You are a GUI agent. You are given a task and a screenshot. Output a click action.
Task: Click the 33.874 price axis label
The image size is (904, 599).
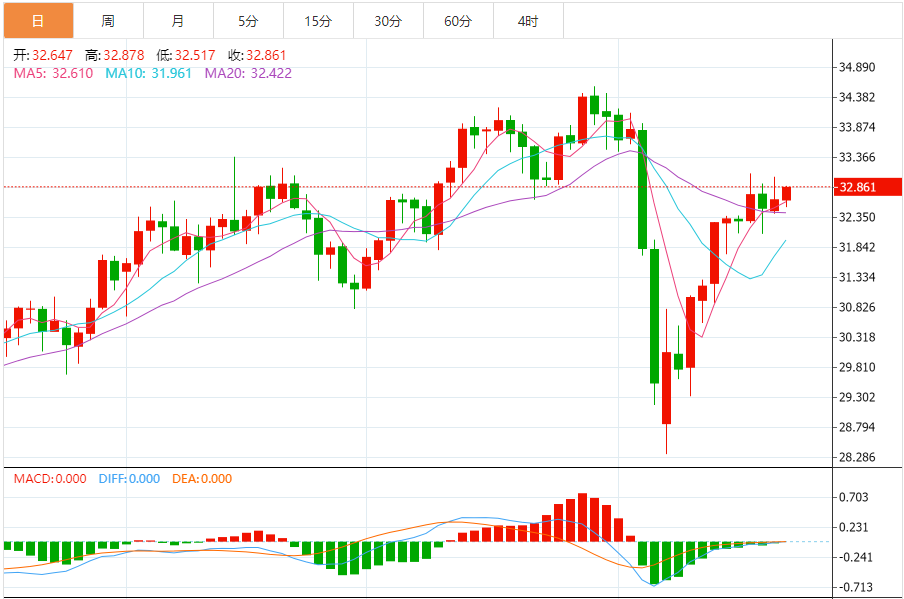(x=857, y=127)
